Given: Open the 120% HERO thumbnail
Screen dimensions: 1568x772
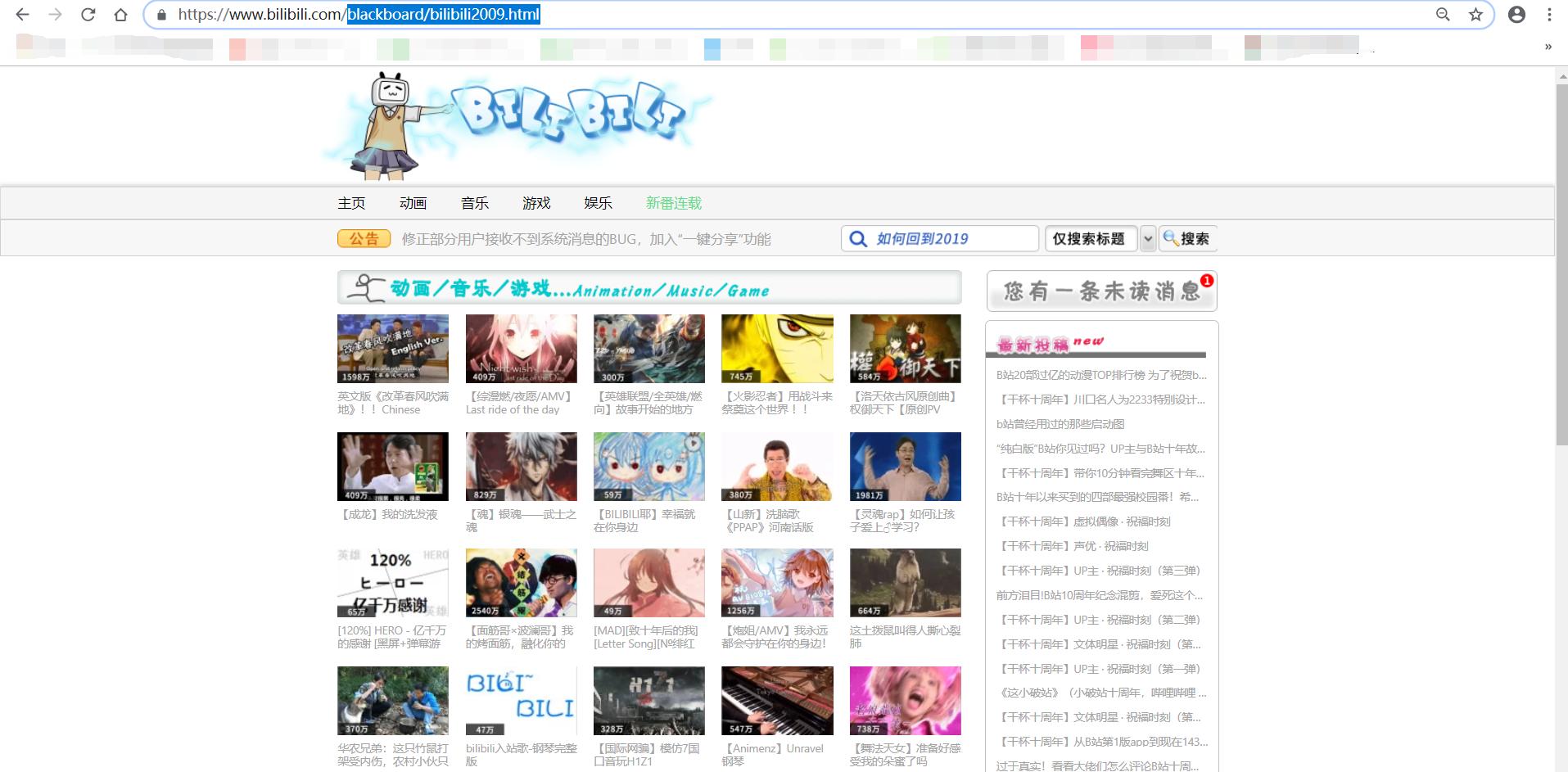Looking at the screenshot, I should (x=393, y=583).
